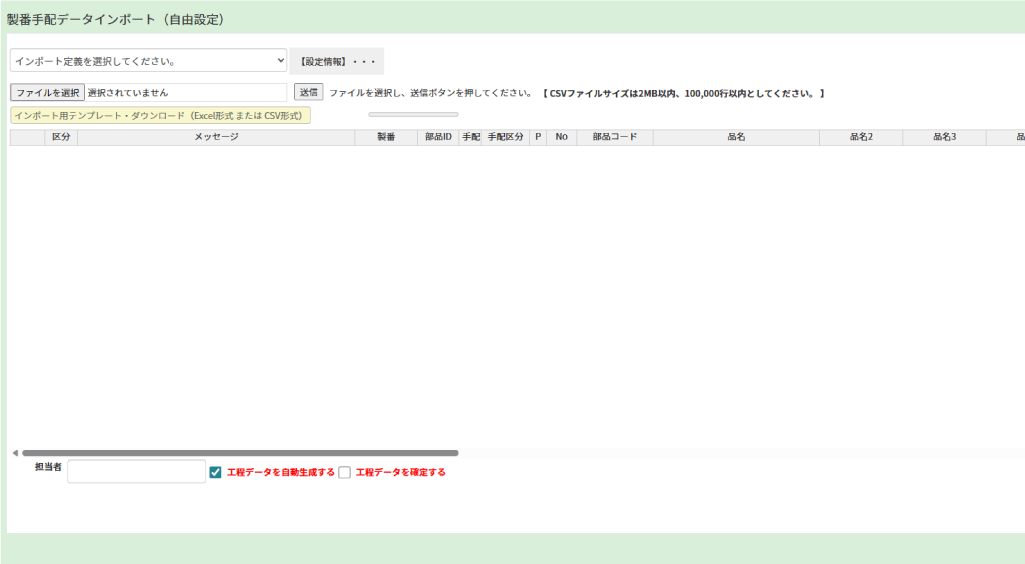Click the 手配区分 column header
This screenshot has height=564, width=1025.
coord(505,137)
